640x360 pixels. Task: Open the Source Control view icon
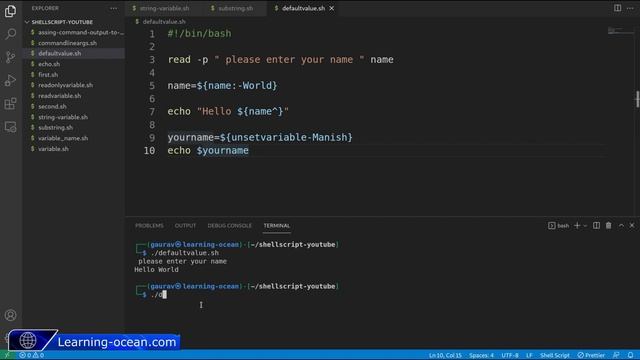[11, 57]
